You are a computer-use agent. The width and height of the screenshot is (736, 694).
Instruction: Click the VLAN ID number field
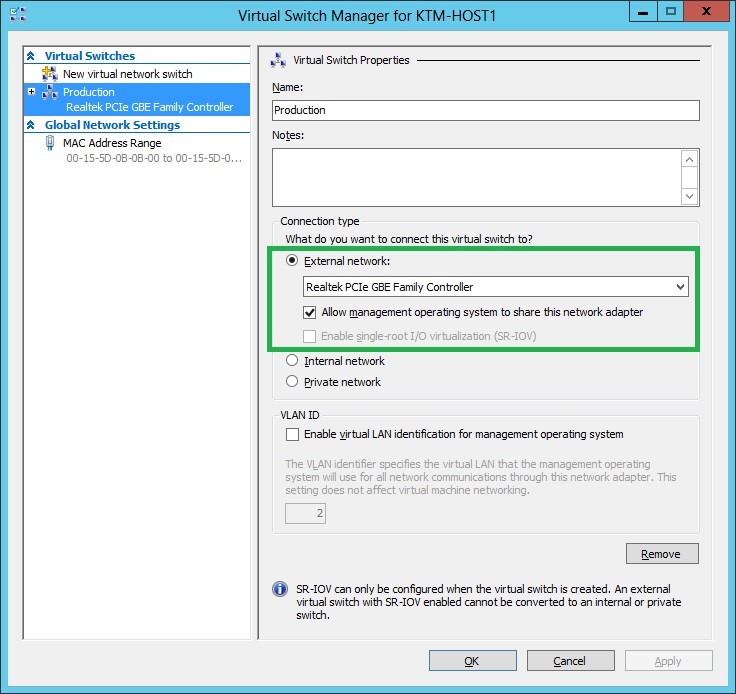pyautogui.click(x=305, y=513)
